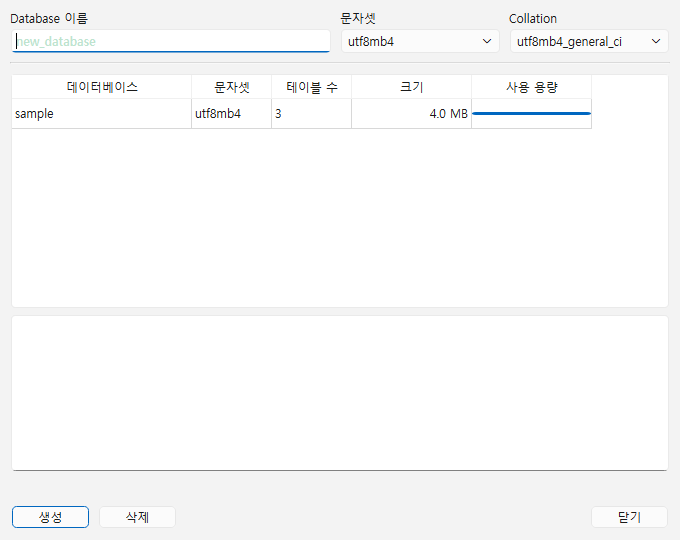
Task: Sort by 데이터베이스 column header
Action: point(101,87)
